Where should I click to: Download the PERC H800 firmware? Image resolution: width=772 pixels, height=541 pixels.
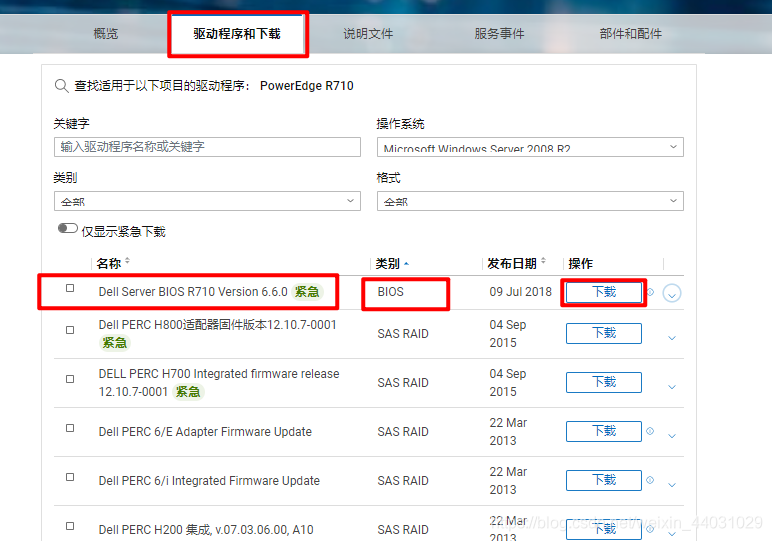click(x=604, y=333)
